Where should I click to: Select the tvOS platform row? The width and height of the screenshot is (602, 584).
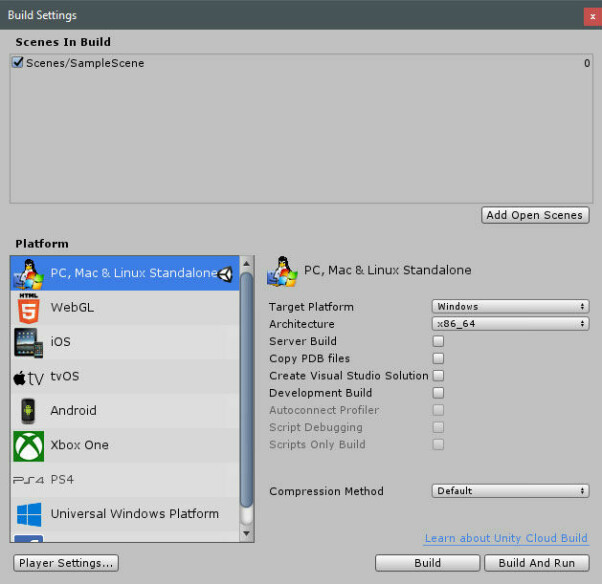tap(125, 376)
